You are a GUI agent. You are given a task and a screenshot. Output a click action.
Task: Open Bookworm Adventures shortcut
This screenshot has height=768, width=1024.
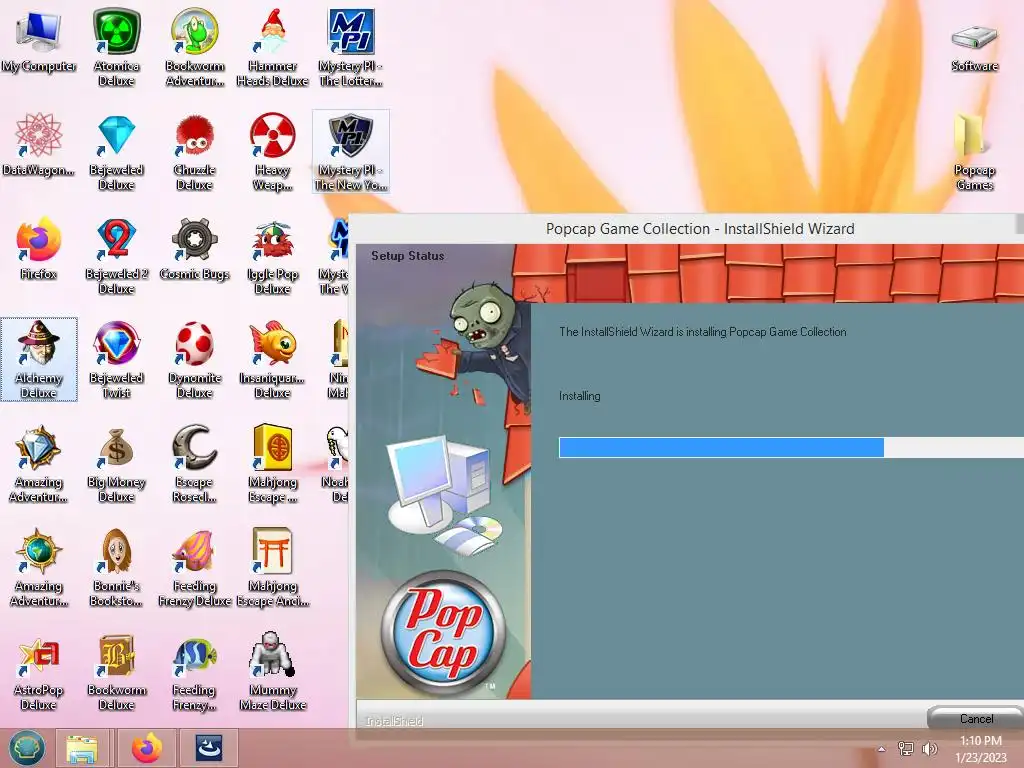pos(195,47)
